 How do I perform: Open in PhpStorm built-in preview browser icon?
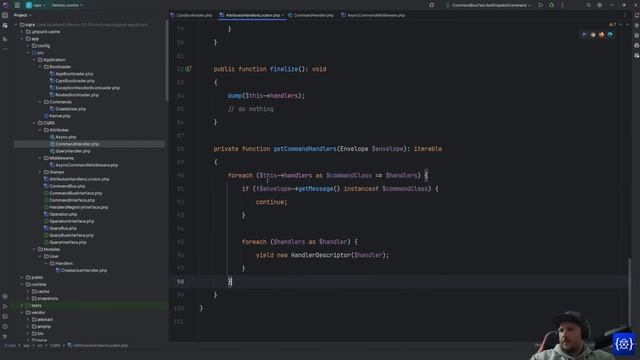point(584,35)
